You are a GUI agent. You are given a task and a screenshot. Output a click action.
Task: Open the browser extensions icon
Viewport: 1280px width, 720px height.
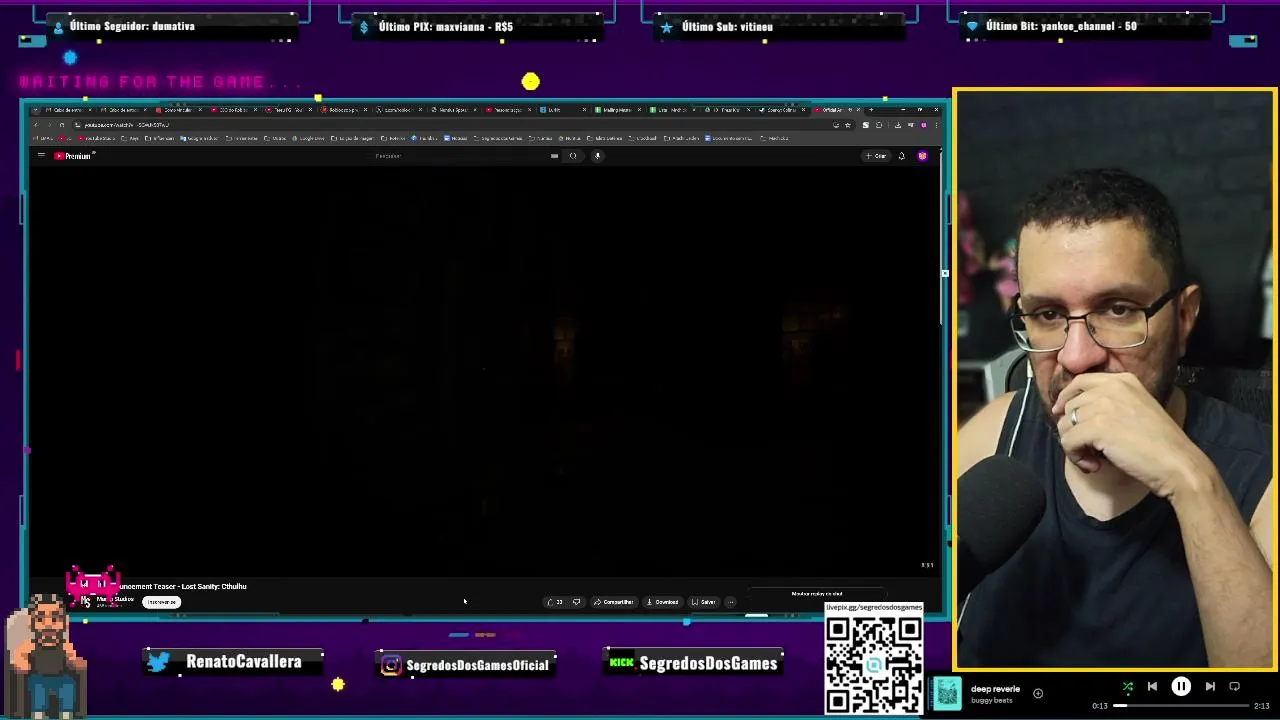[x=879, y=125]
